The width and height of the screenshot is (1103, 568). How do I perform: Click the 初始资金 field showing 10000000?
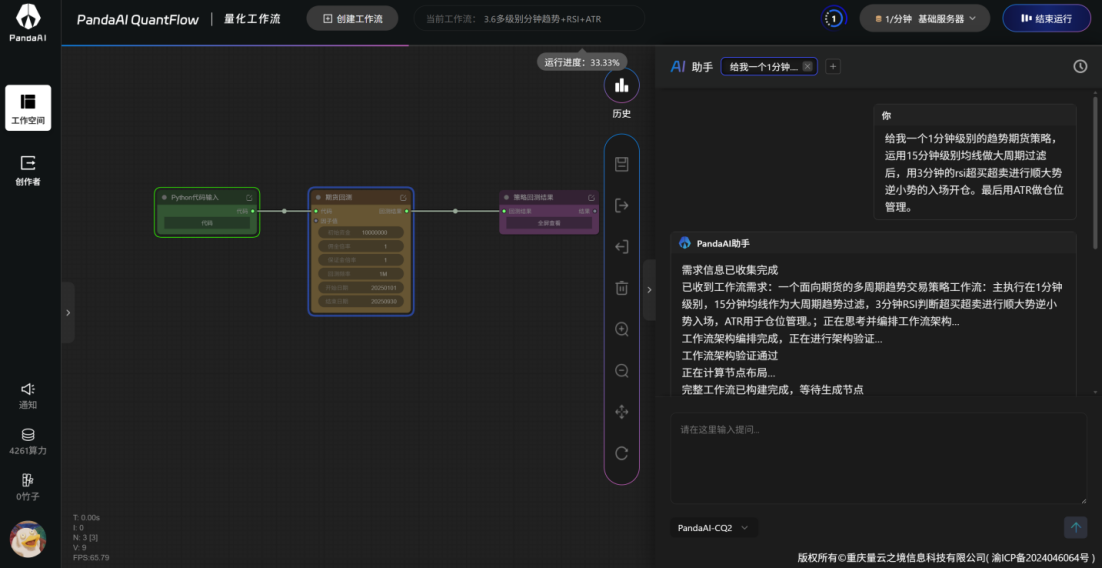pos(361,232)
